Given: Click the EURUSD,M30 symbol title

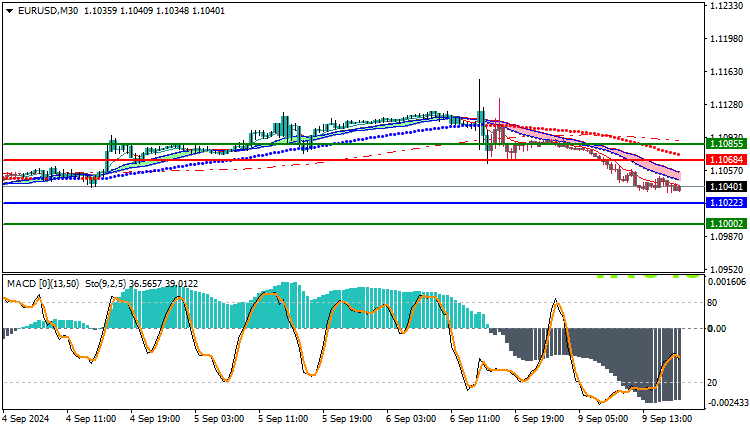Looking at the screenshot, I should click(48, 11).
